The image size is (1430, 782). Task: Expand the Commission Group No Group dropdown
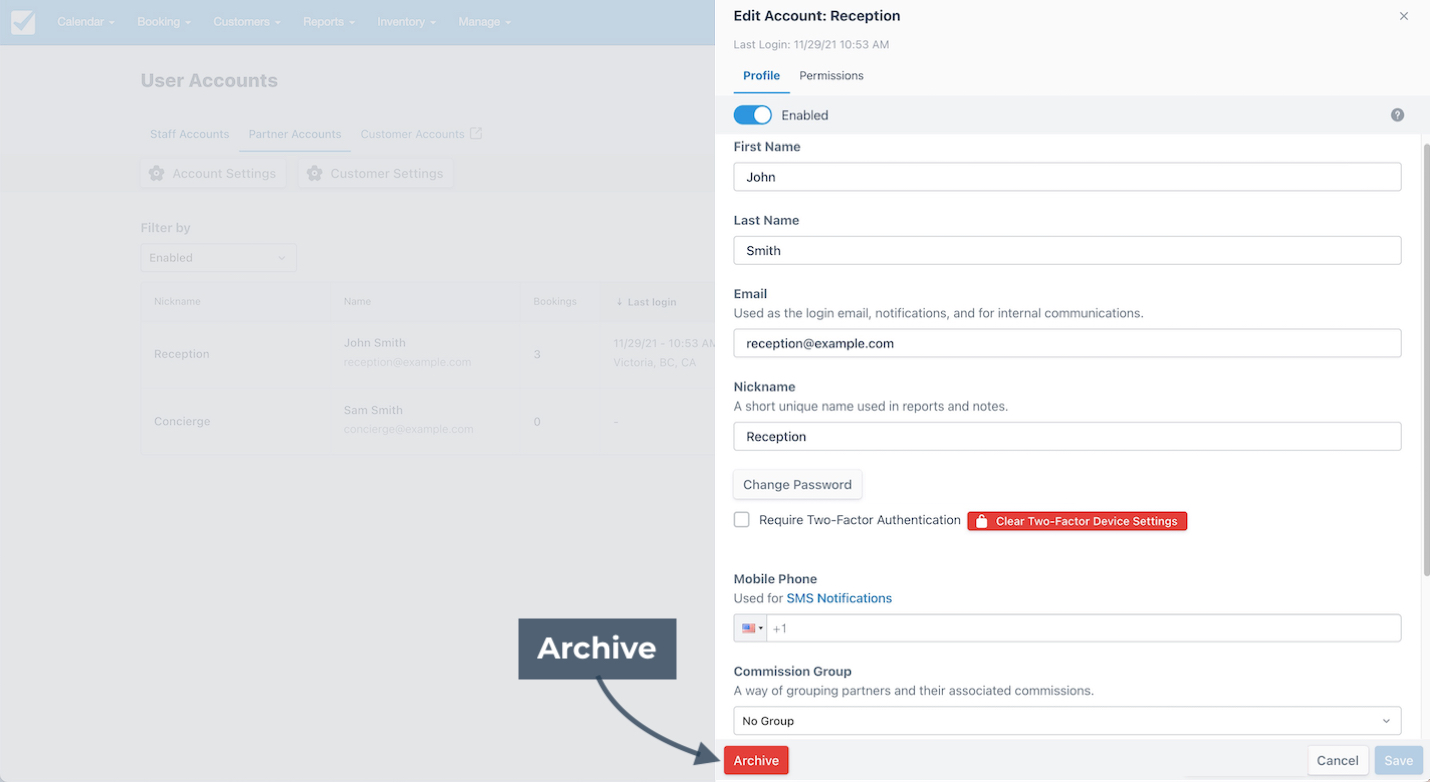1067,720
